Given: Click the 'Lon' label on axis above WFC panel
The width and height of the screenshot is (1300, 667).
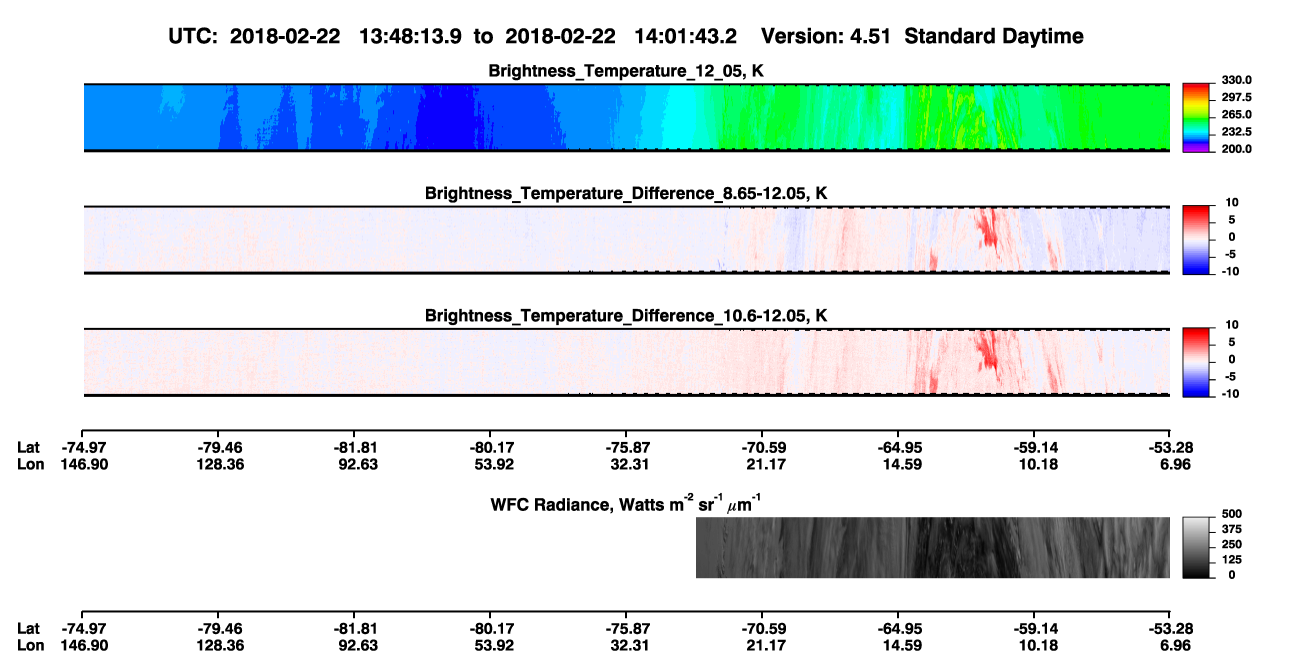Looking at the screenshot, I should pos(30,464).
